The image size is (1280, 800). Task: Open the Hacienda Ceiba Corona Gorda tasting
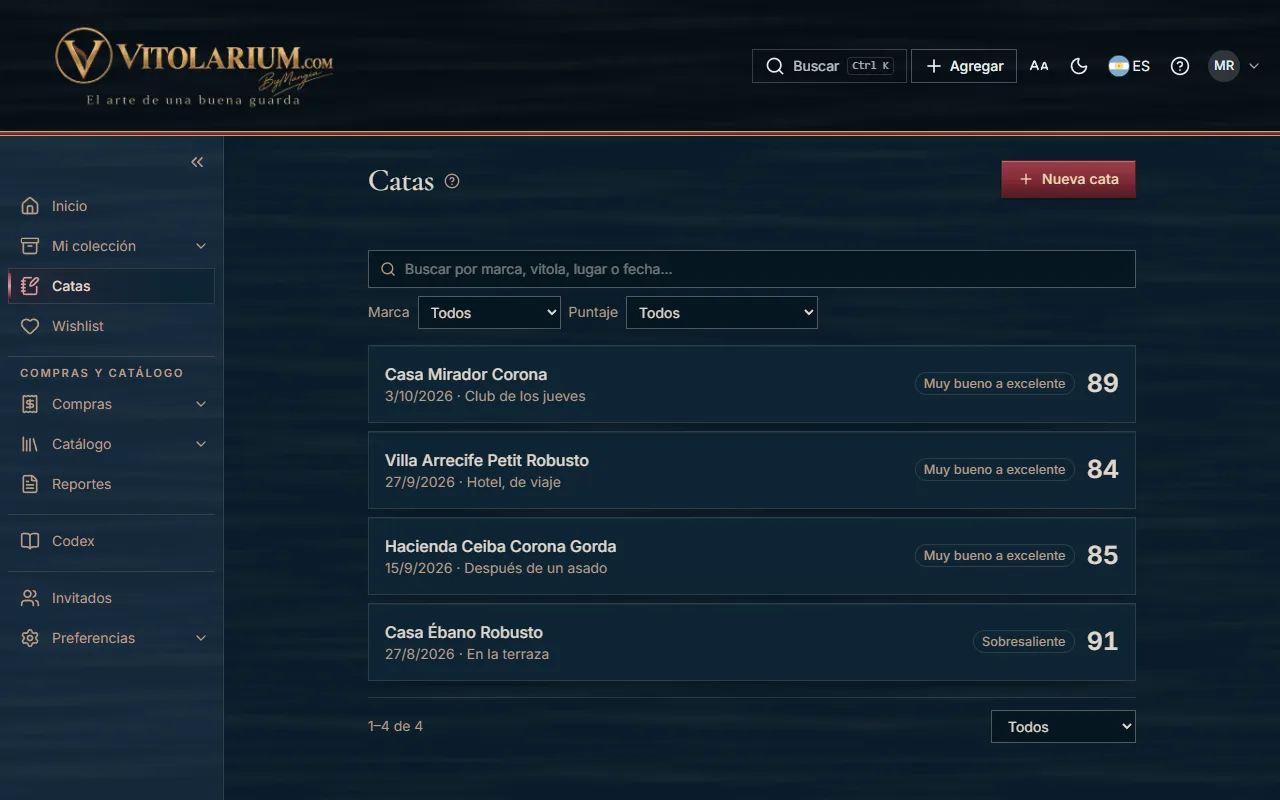point(752,556)
